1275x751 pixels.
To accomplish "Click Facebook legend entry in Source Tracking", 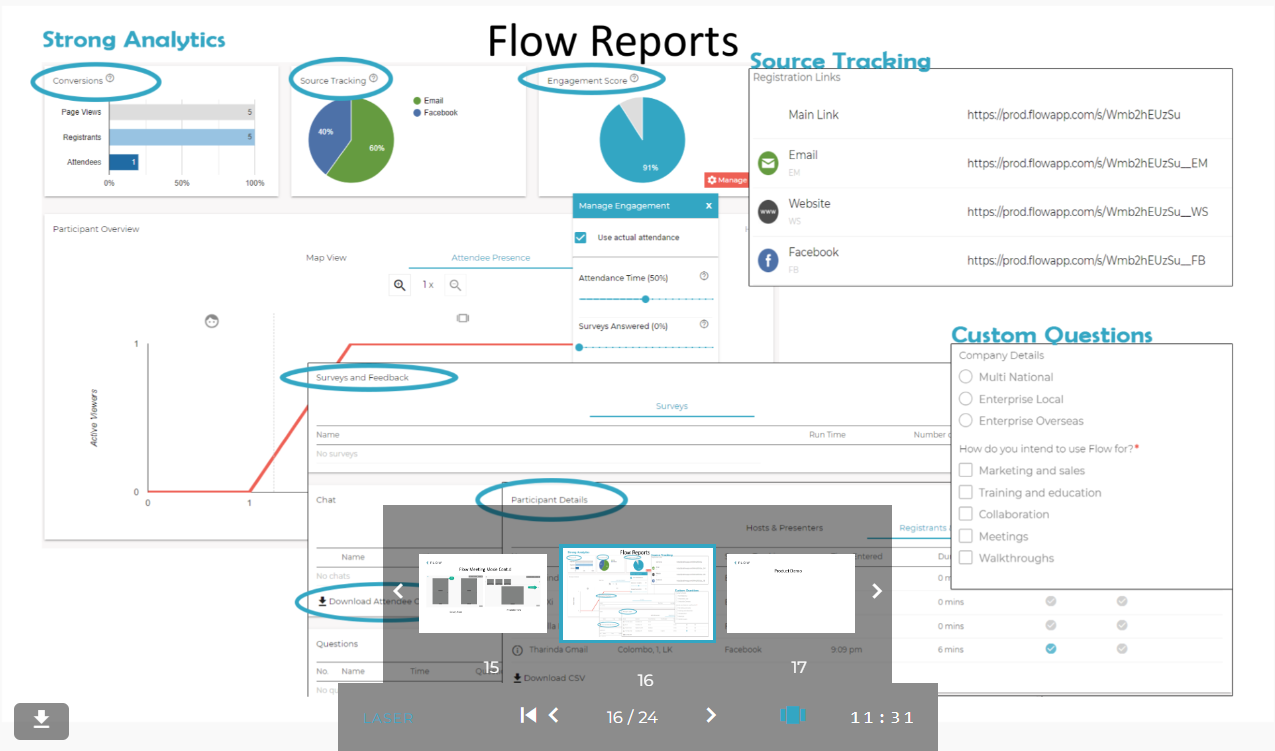I will click(435, 113).
